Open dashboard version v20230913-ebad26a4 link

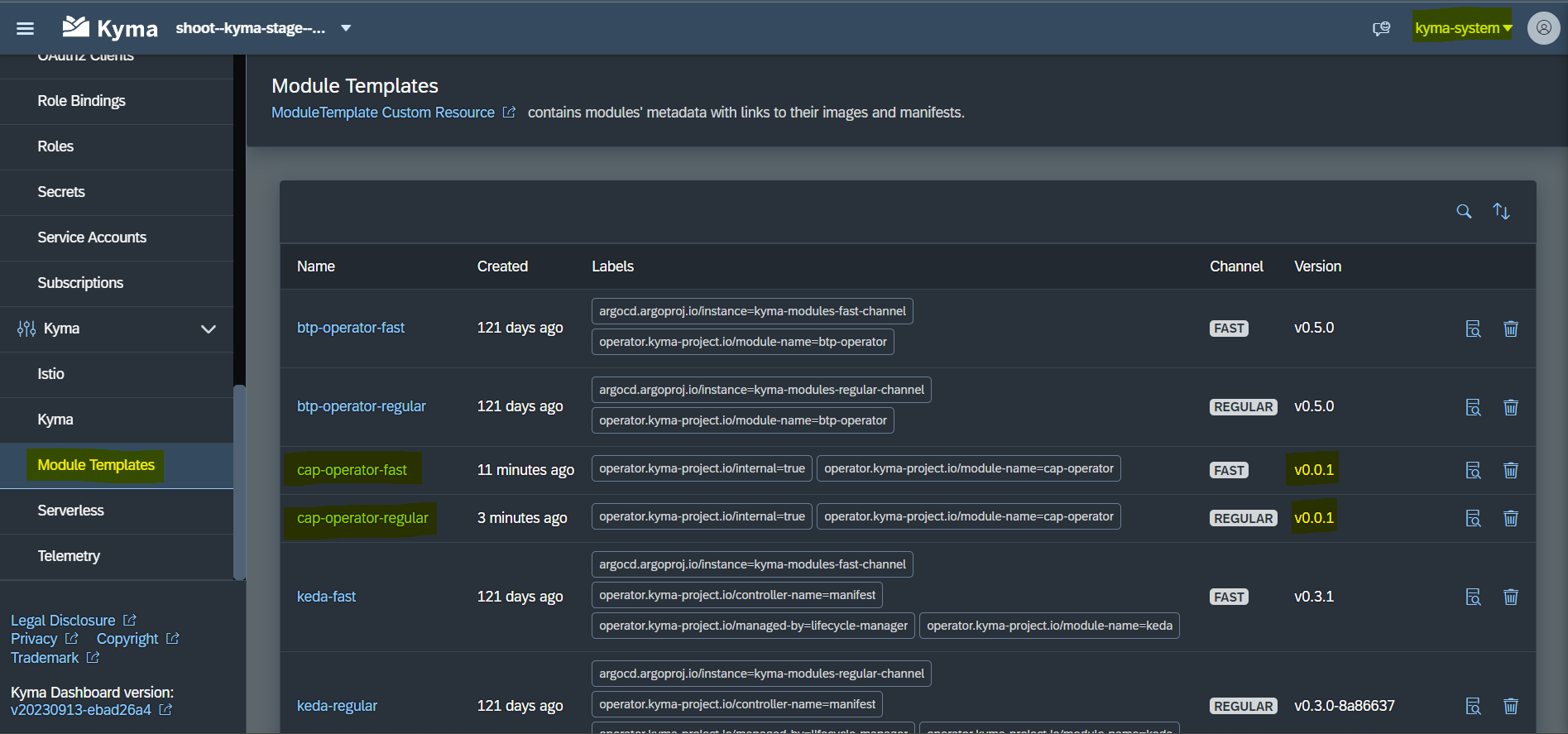click(91, 710)
